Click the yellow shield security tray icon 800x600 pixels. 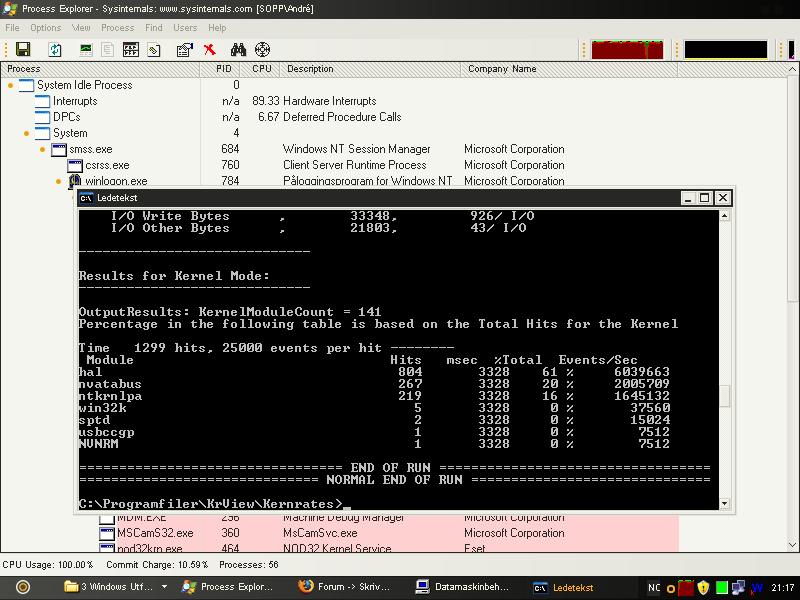(704, 588)
